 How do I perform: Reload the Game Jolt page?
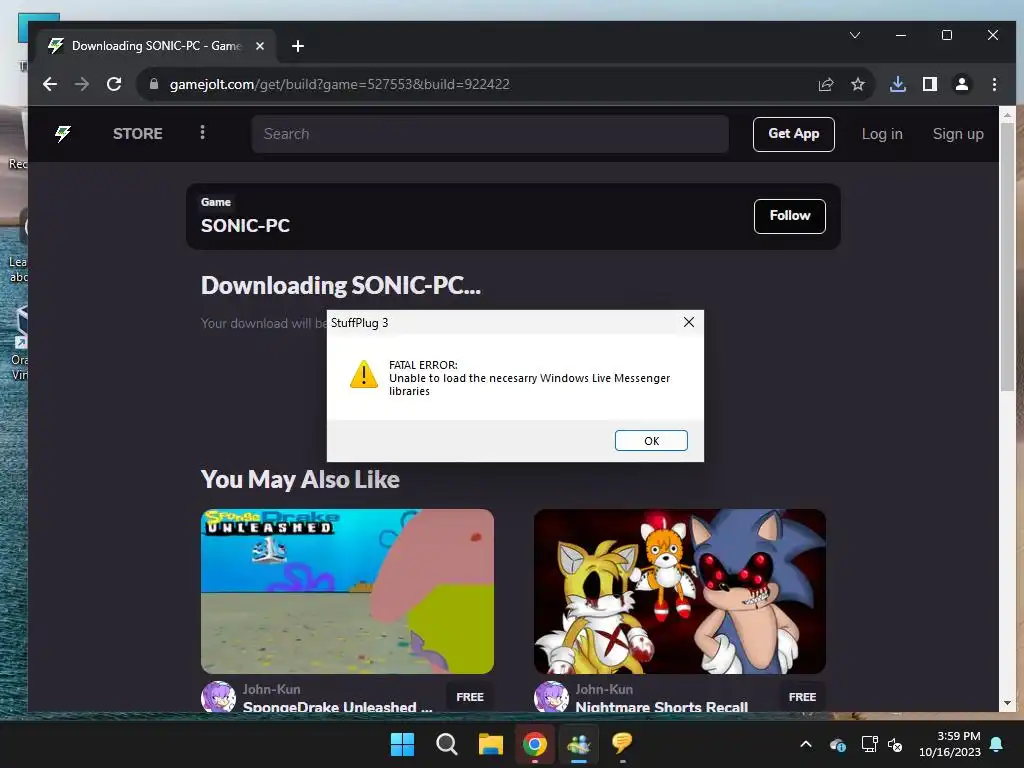(114, 84)
